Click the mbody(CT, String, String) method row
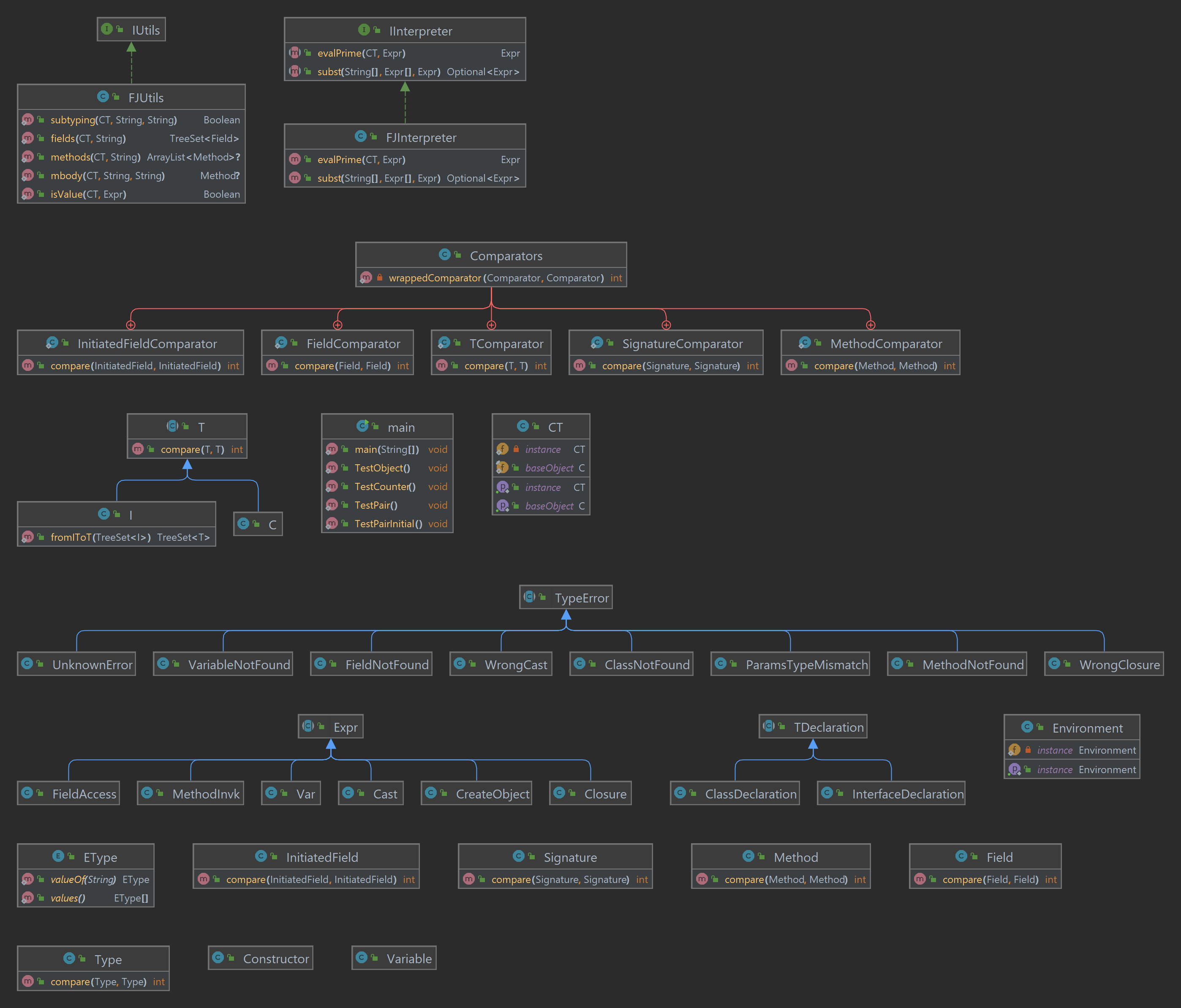Screen dimensions: 1181x1008 pyautogui.click(x=131, y=176)
